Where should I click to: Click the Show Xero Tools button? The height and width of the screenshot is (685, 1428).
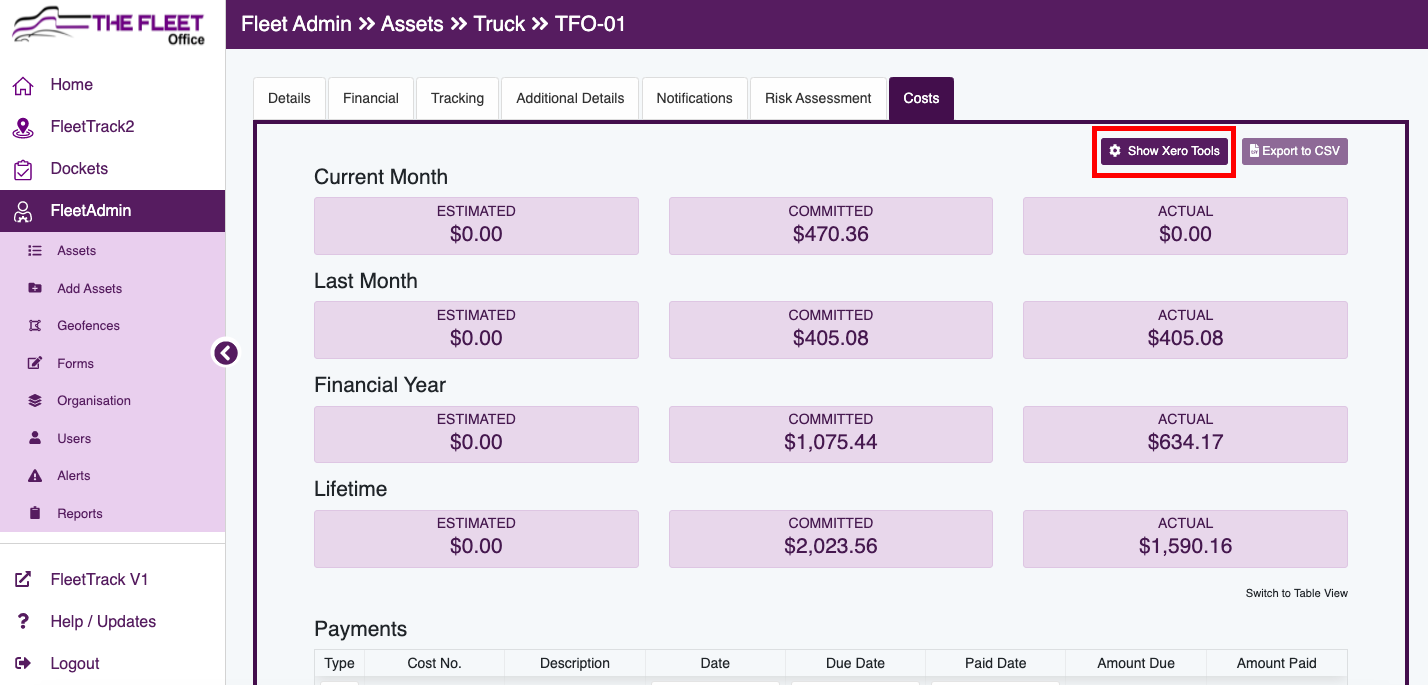[1165, 151]
